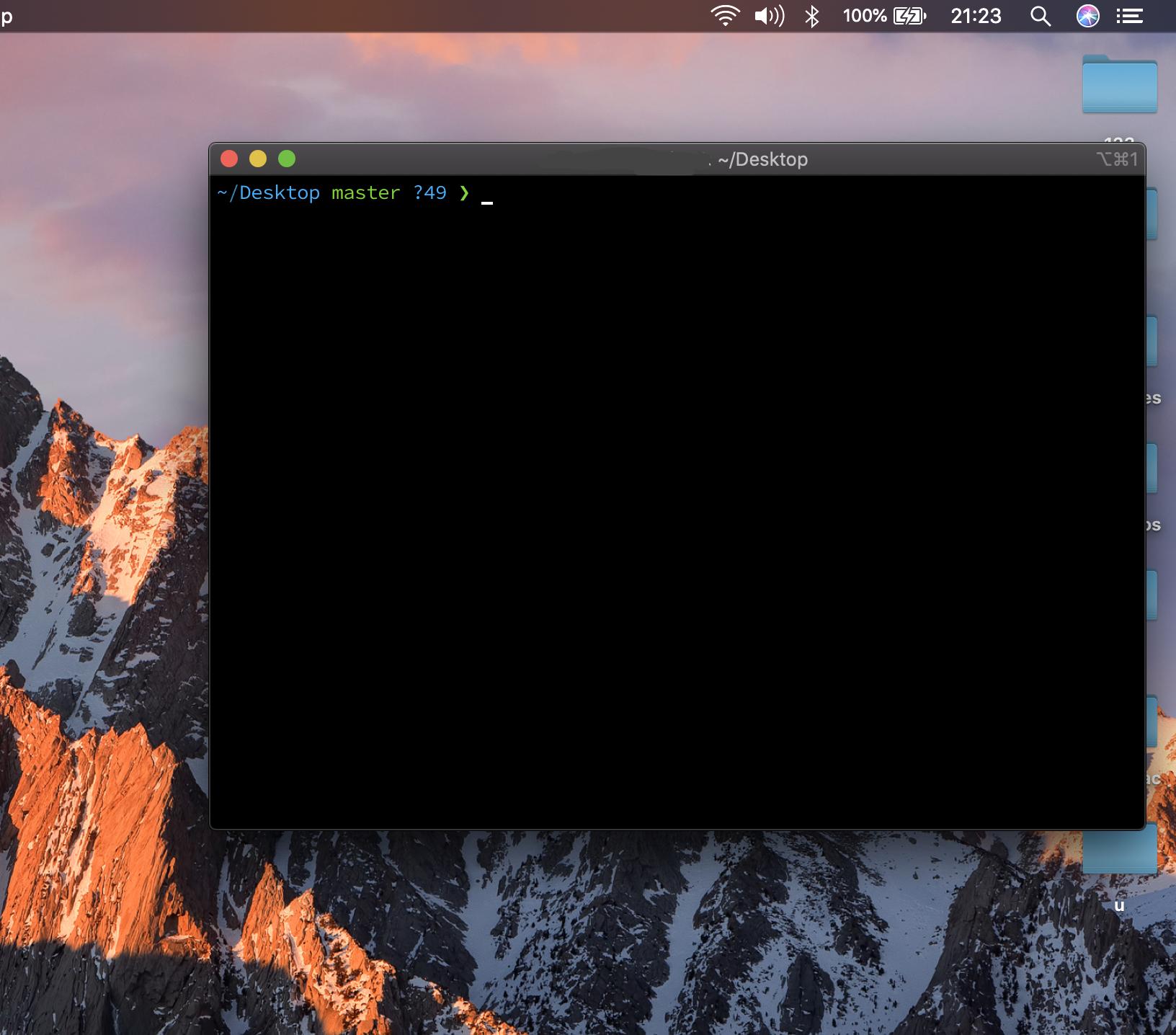Zoom the terminal with green button
The image size is (1176, 1035).
pyautogui.click(x=287, y=159)
